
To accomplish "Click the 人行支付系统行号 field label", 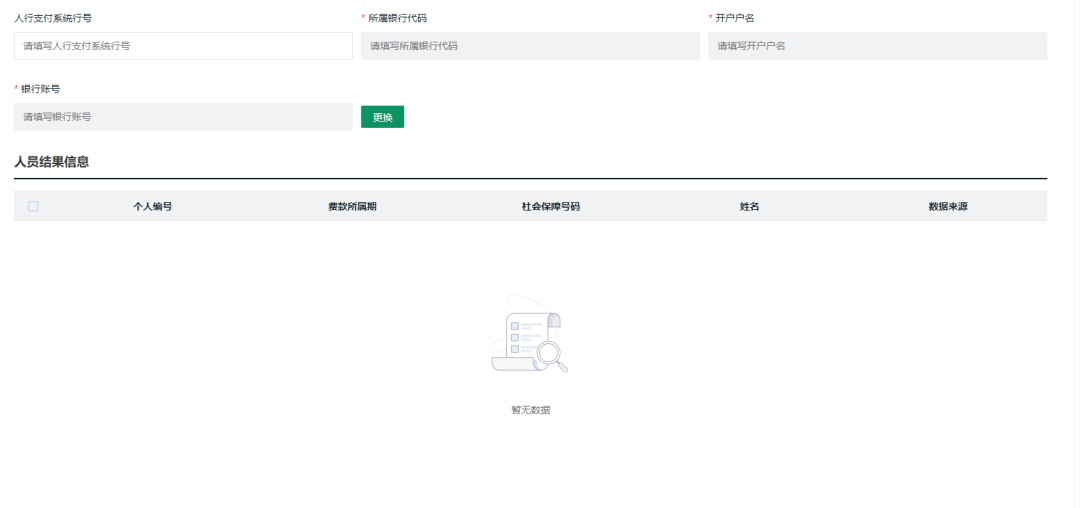I will (53, 18).
